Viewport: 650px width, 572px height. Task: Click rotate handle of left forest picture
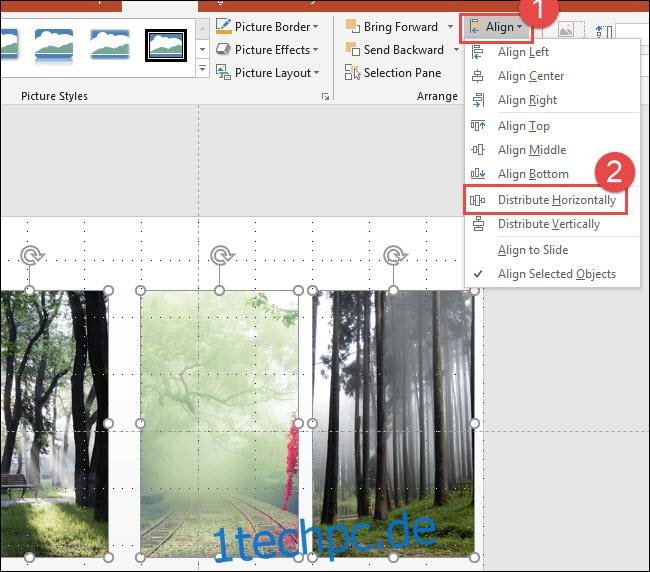point(32,255)
